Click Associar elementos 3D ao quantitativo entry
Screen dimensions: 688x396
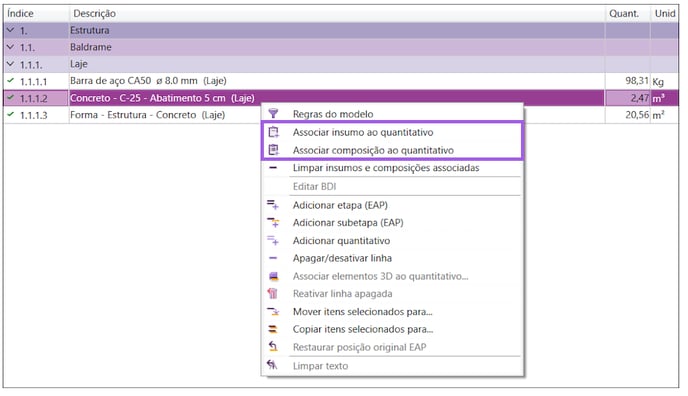392,276
